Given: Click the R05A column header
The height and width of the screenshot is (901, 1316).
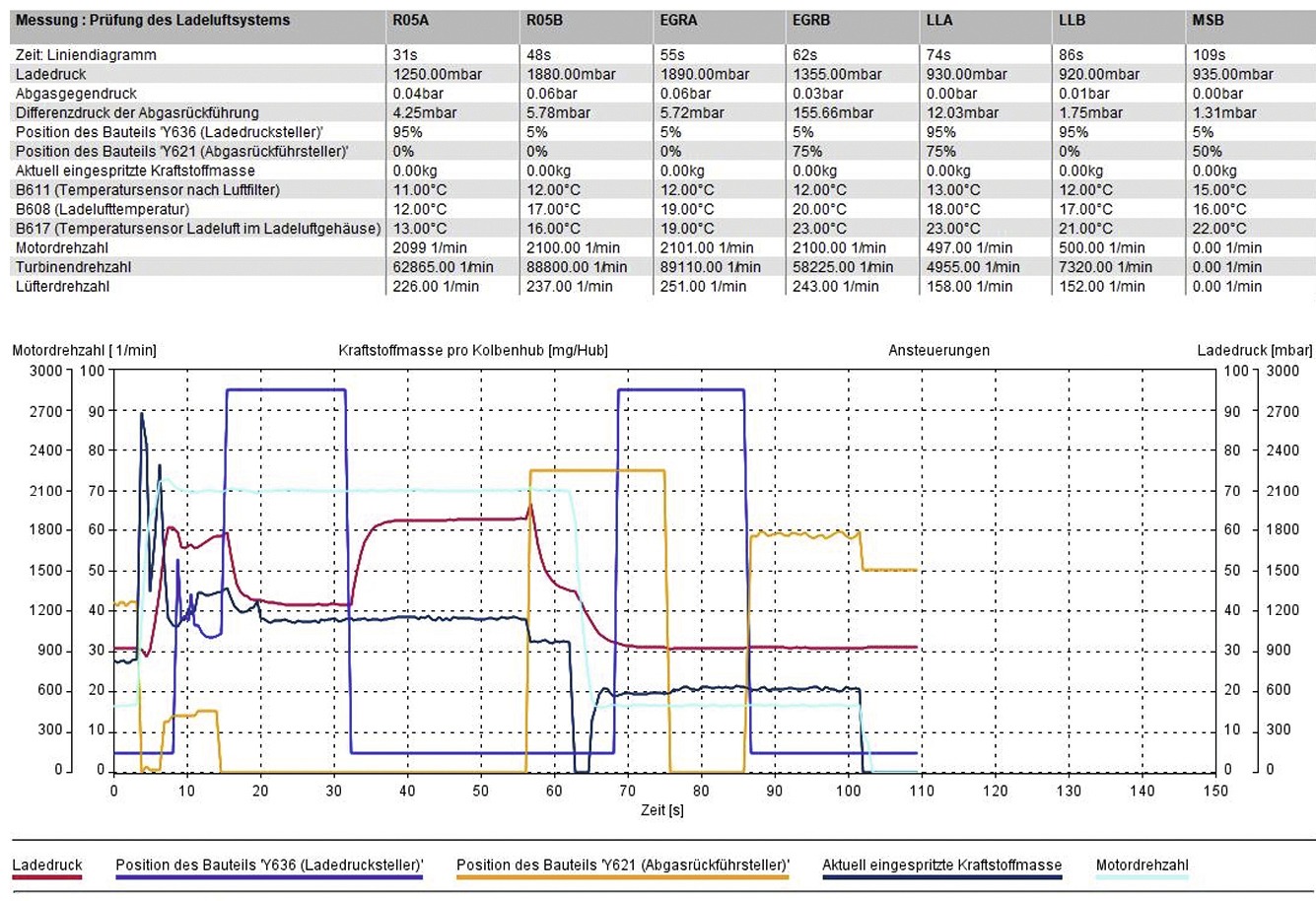Looking at the screenshot, I should click(x=410, y=20).
